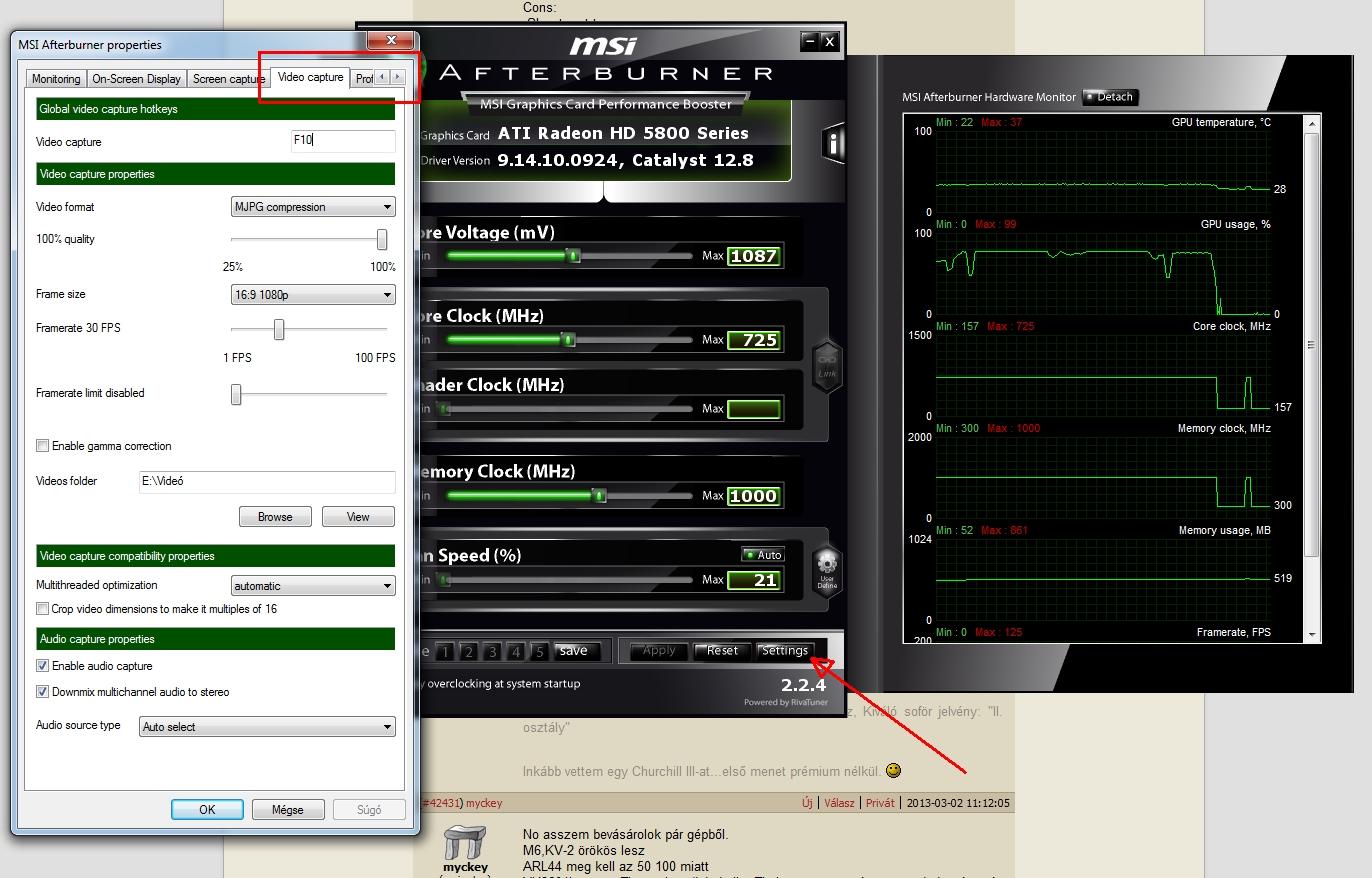Toggle the Auto fan speed button
Viewport: 1372px width, 878px height.
click(x=763, y=555)
